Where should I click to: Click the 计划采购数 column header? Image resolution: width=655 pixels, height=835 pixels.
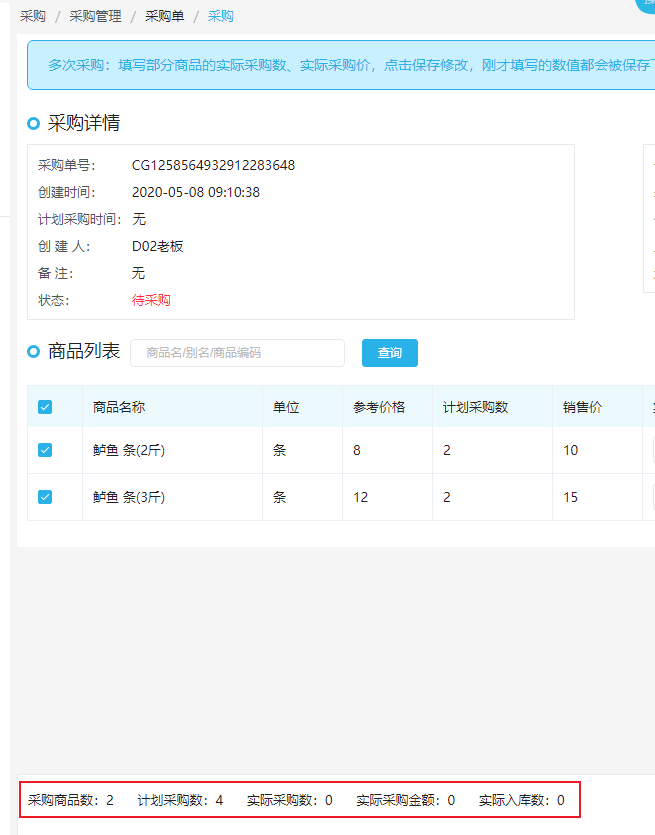pyautogui.click(x=476, y=407)
